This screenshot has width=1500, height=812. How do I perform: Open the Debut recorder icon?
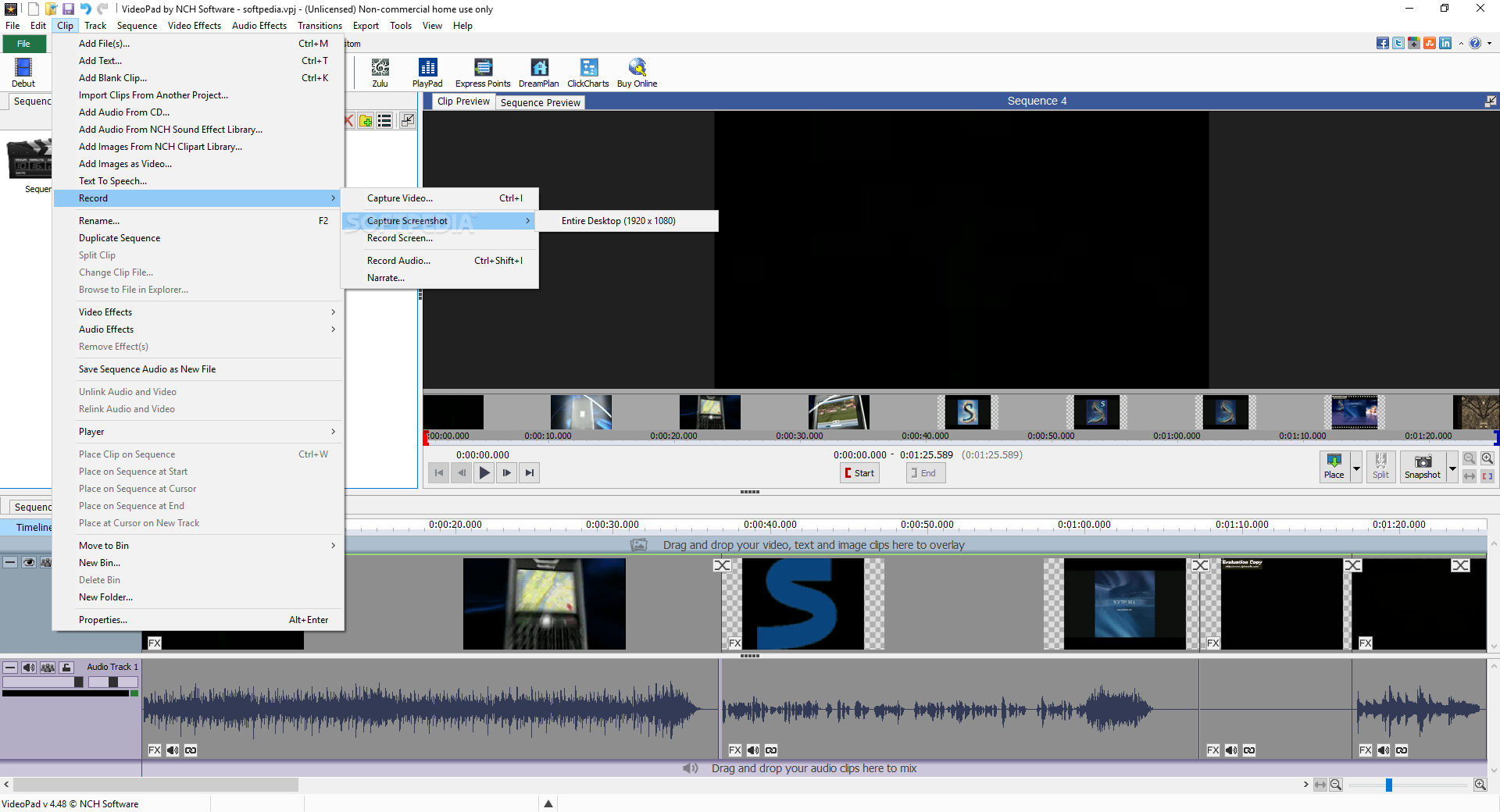[x=23, y=73]
